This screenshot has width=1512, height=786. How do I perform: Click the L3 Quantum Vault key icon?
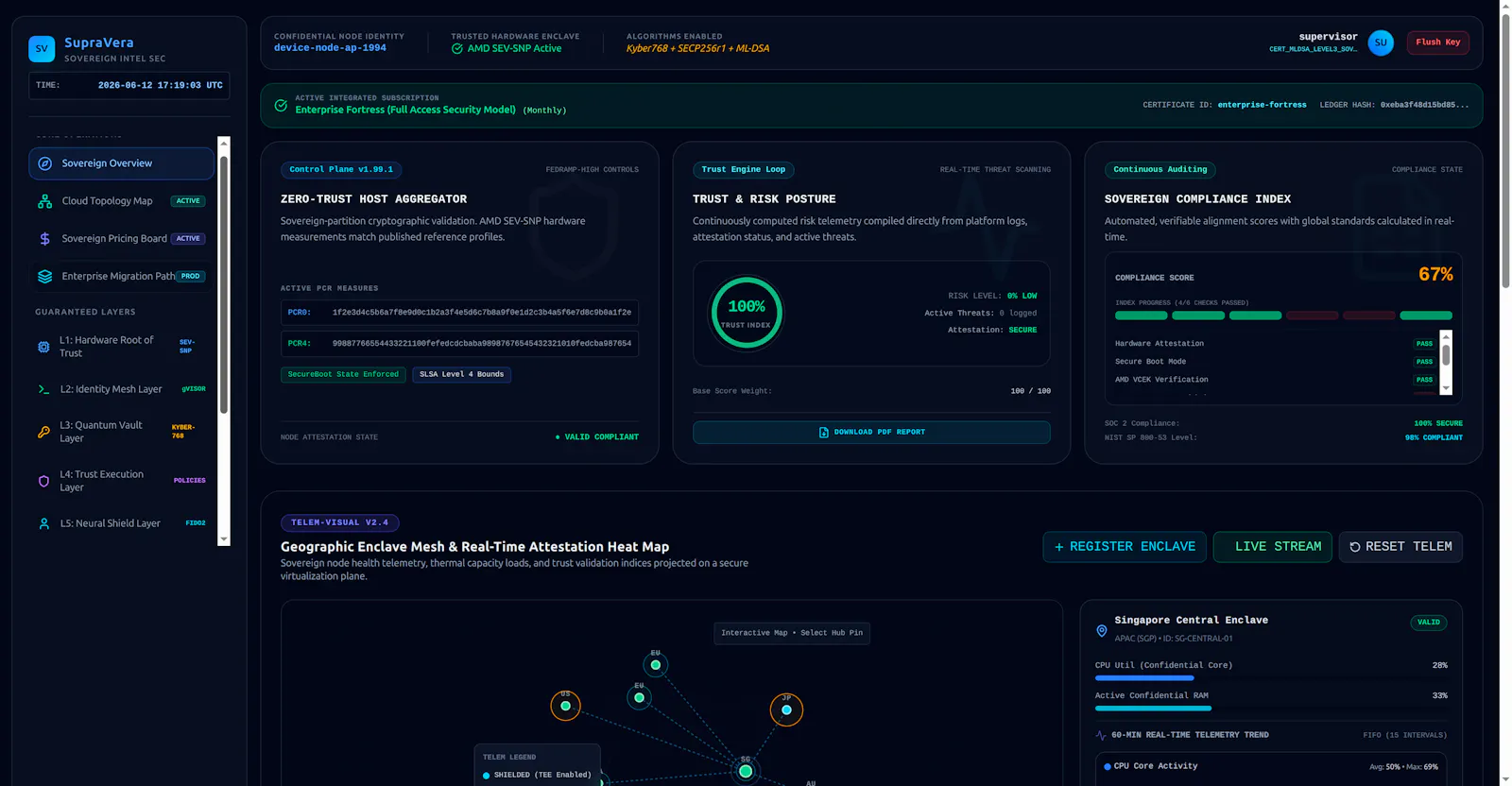[x=43, y=432]
